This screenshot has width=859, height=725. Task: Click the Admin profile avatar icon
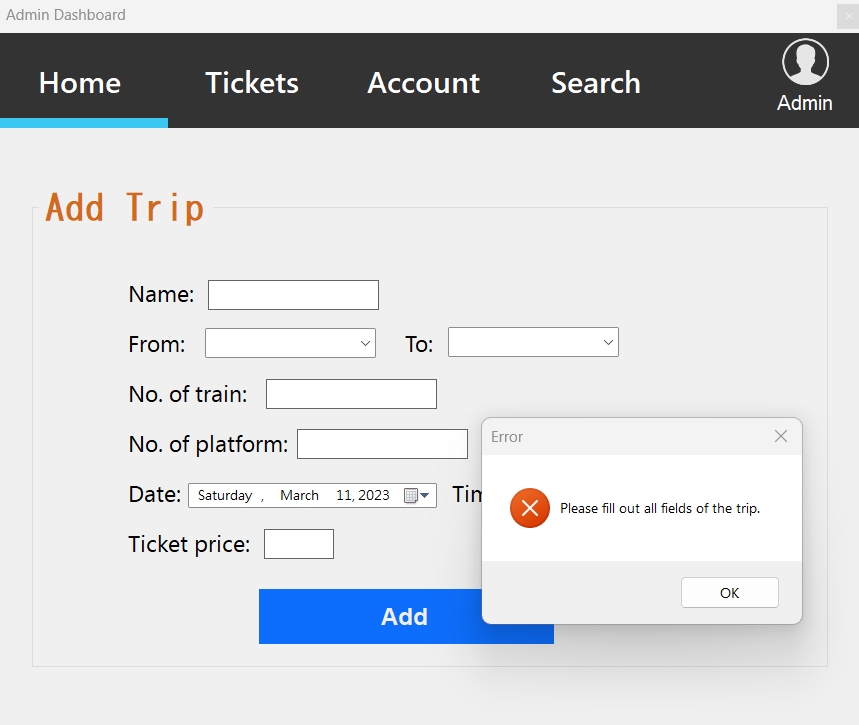pyautogui.click(x=805, y=62)
